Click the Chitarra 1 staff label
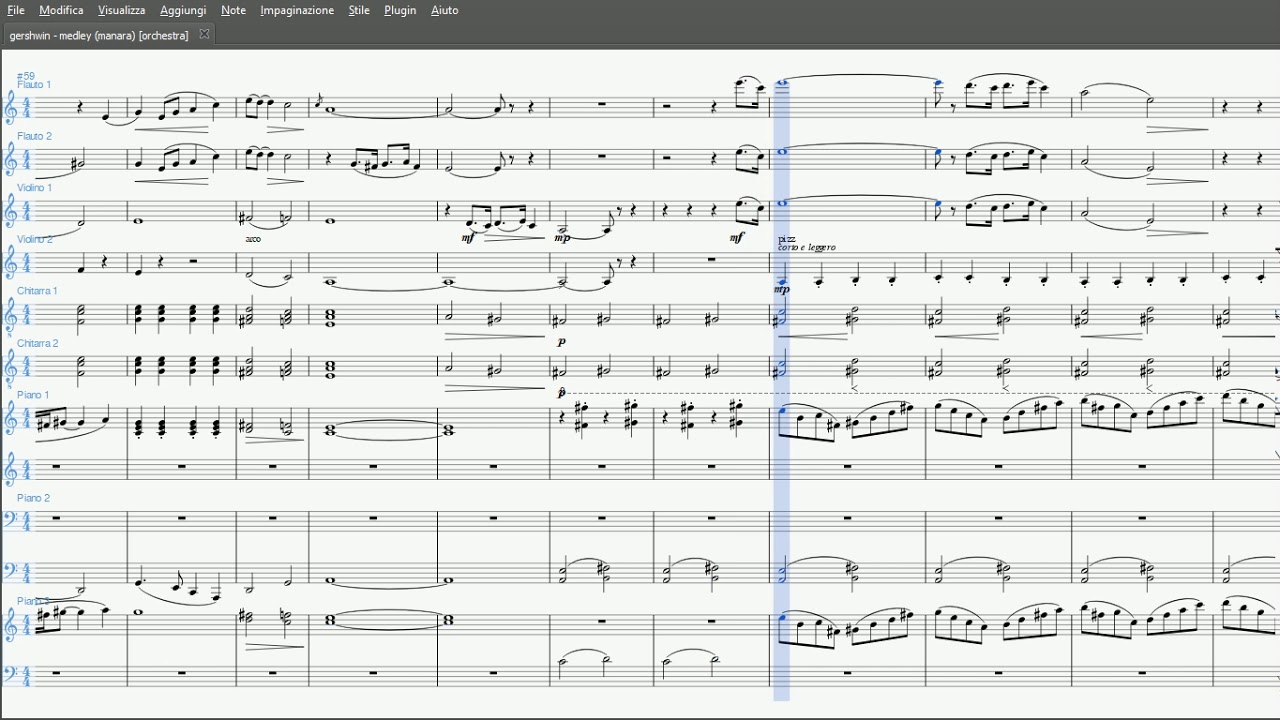This screenshot has height=720, width=1280. point(37,291)
